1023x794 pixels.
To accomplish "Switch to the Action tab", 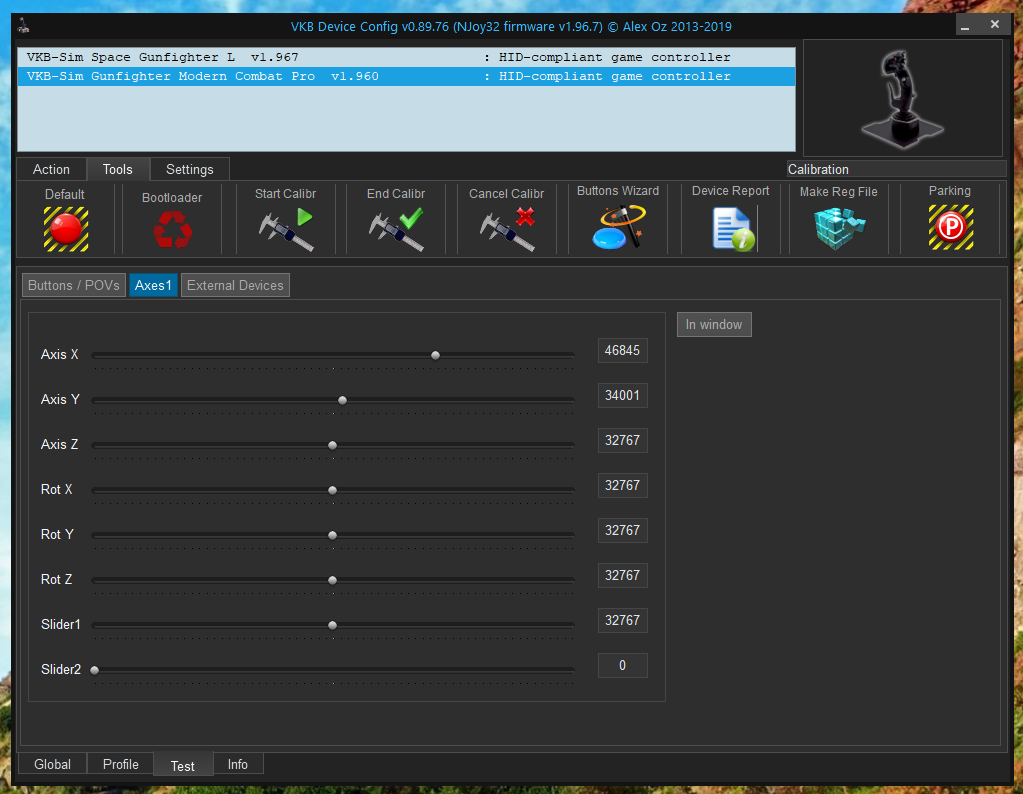I will tap(51, 169).
